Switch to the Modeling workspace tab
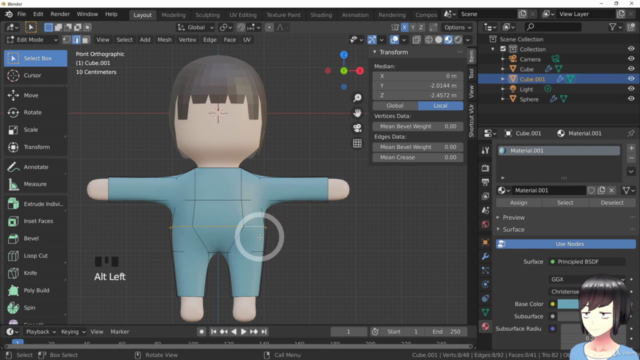The width and height of the screenshot is (640, 360). [173, 15]
